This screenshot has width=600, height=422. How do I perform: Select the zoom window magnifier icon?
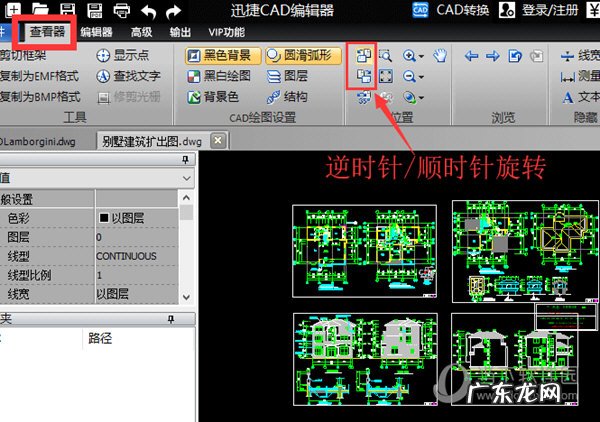385,56
